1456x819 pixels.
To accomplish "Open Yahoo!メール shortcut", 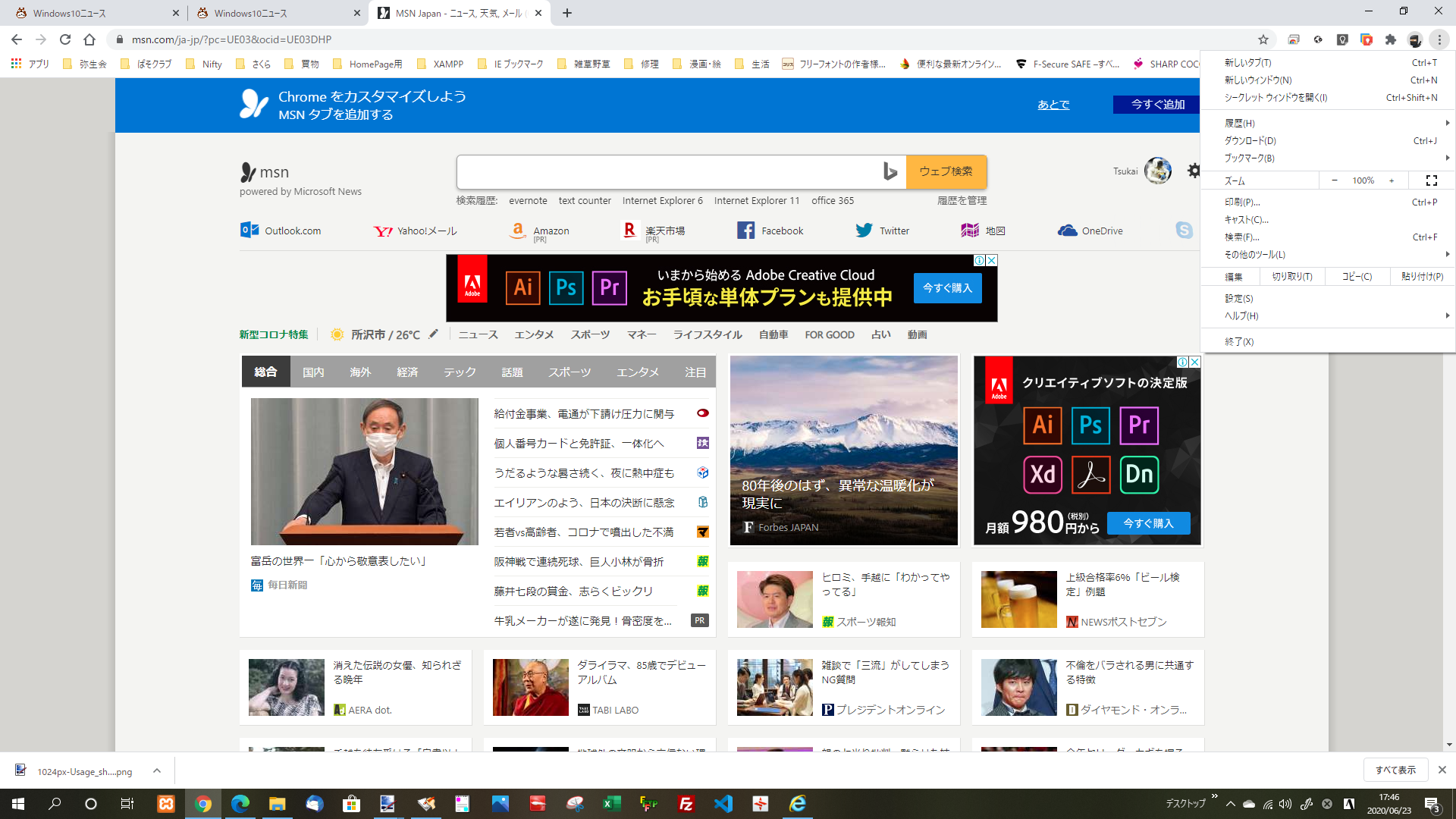I will coord(415,231).
